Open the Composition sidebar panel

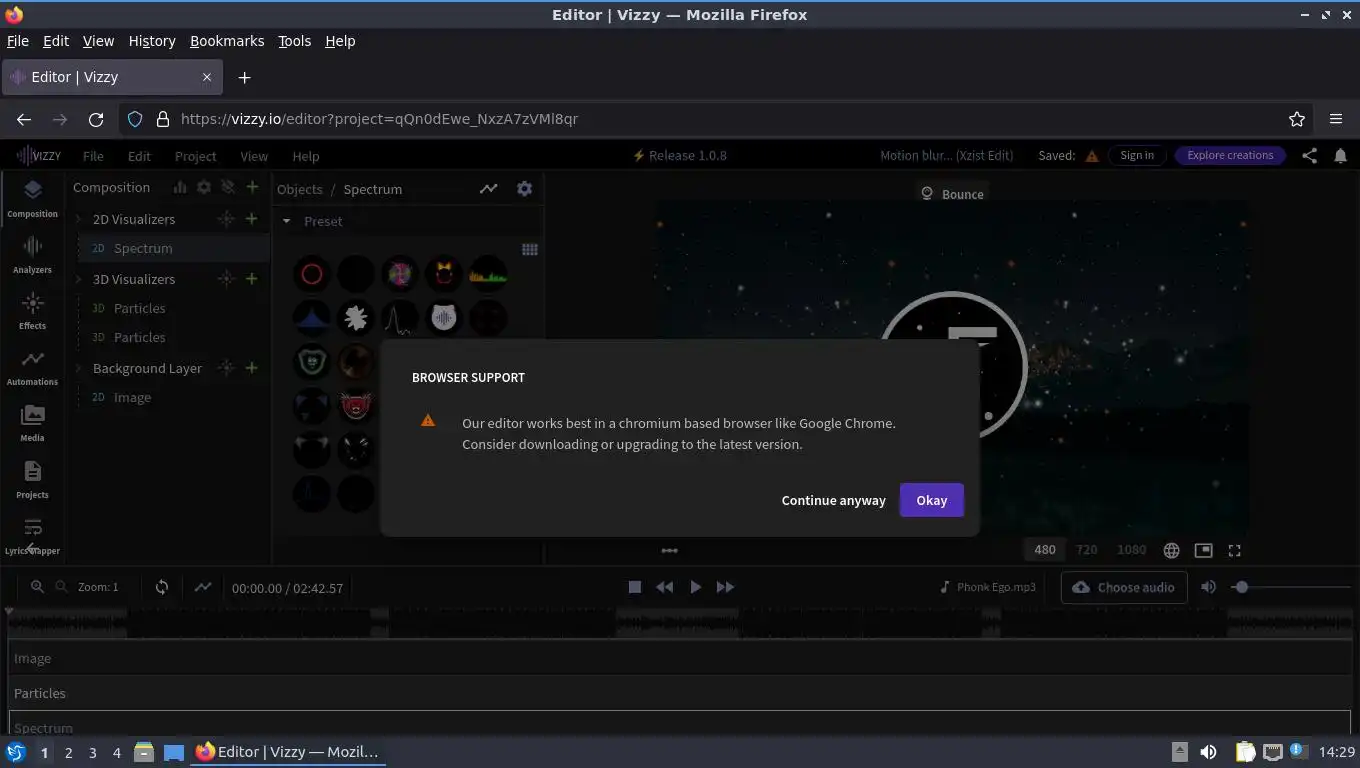click(32, 198)
